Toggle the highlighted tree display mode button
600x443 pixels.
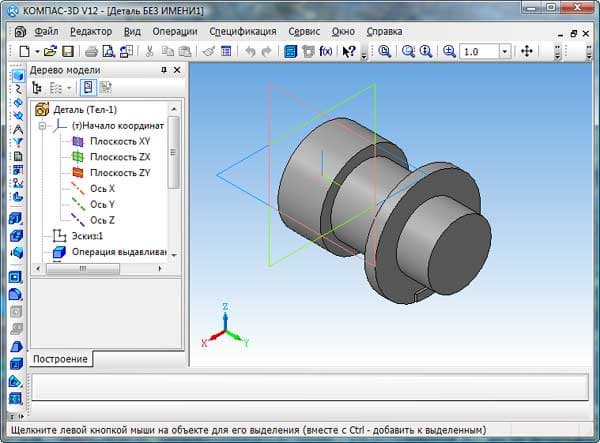coord(88,88)
